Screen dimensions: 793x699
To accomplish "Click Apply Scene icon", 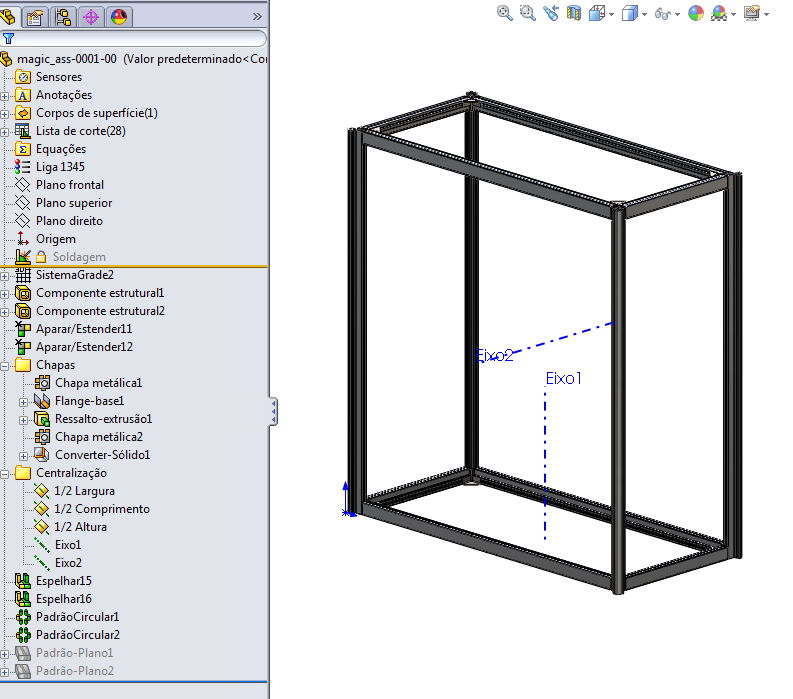I will [719, 13].
